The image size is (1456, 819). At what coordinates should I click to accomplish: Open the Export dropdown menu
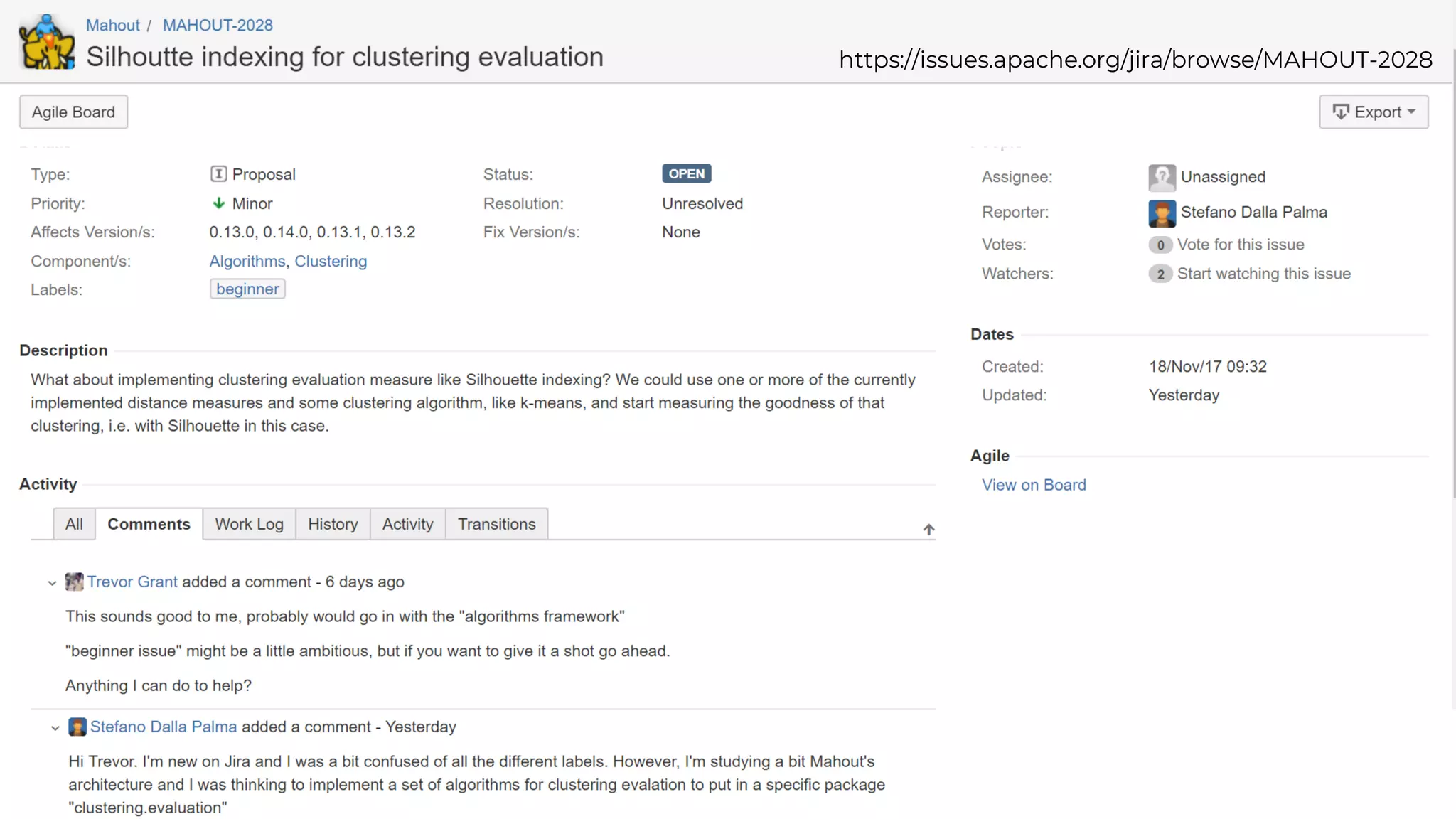[1373, 112]
